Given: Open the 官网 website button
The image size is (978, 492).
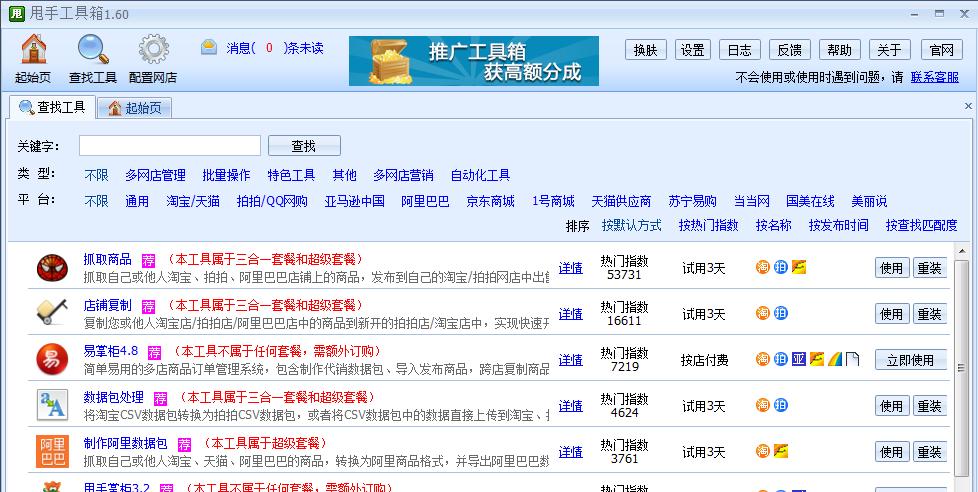Looking at the screenshot, I should coord(942,50).
